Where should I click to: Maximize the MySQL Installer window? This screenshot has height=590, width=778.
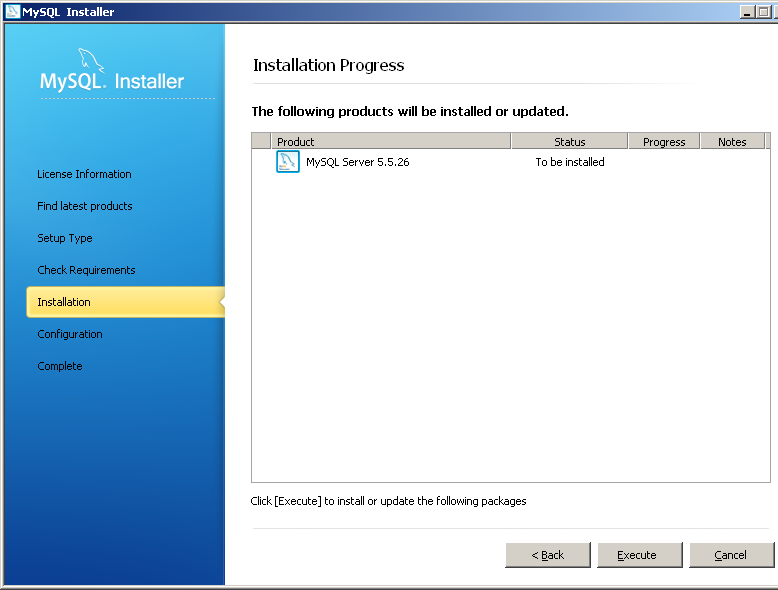click(763, 11)
